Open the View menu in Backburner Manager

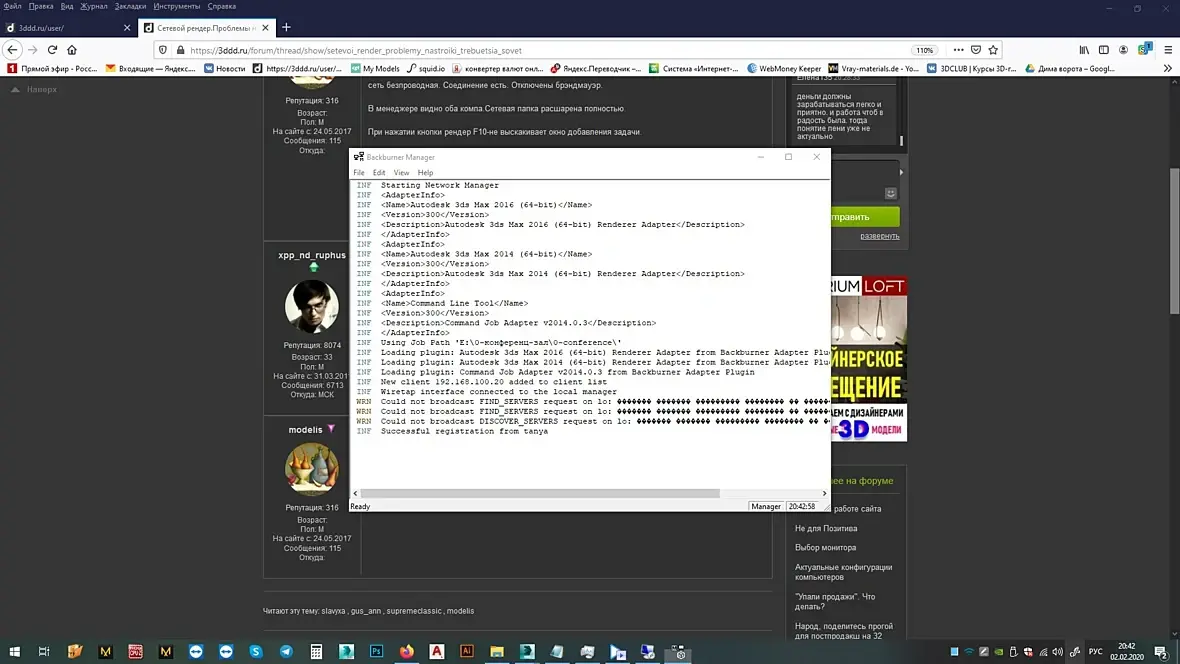click(x=401, y=172)
